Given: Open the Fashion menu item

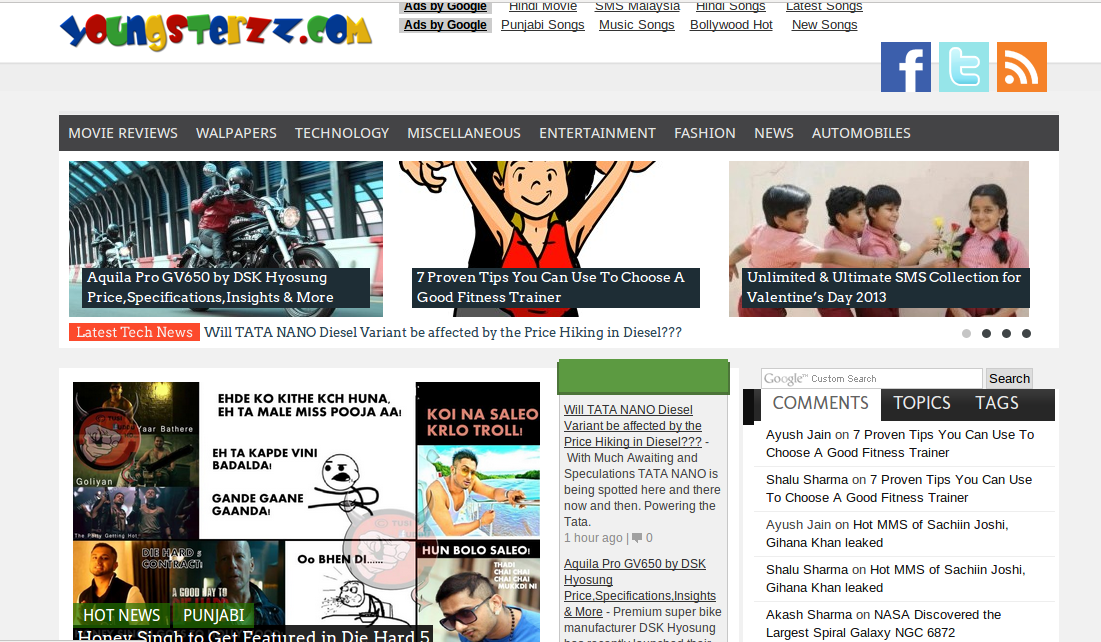Looking at the screenshot, I should [705, 133].
